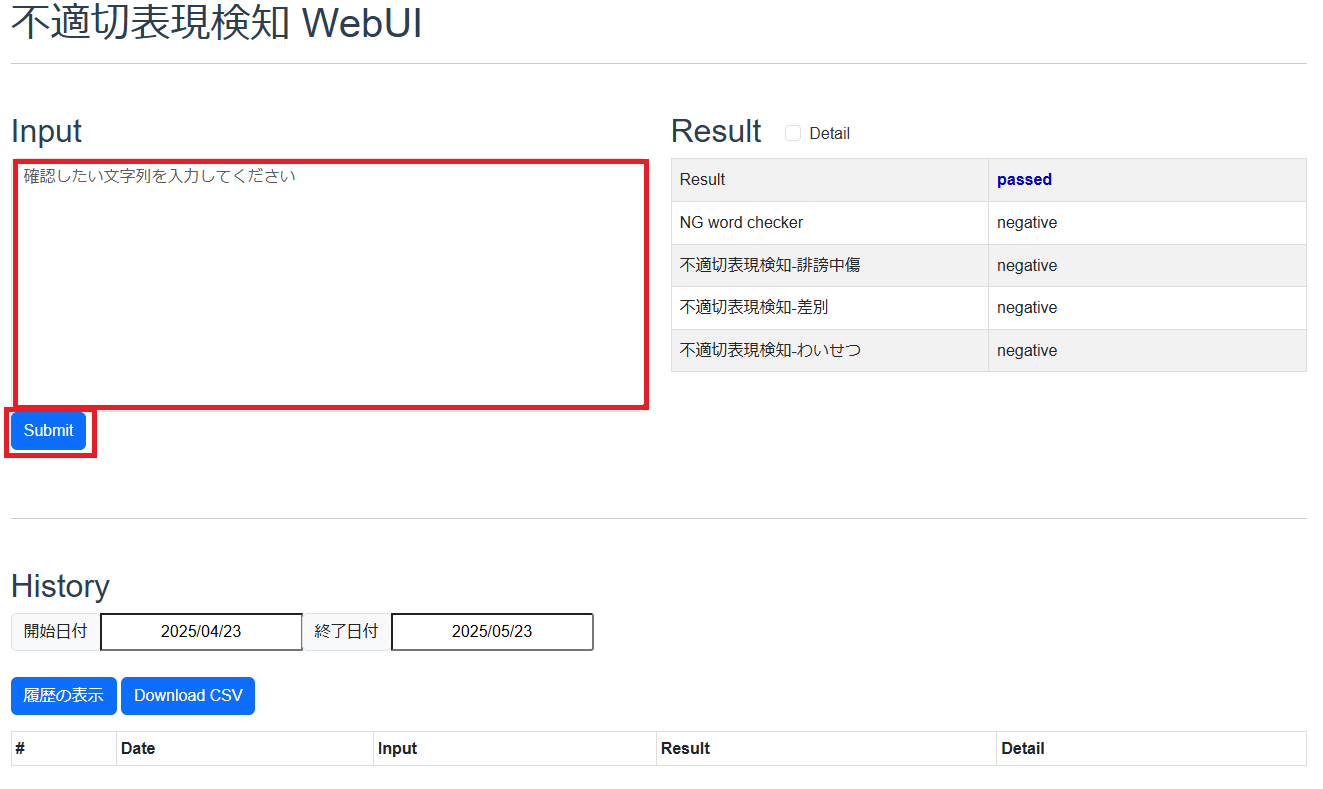Click the 不適切表現検知-差別 row label
Image resolution: width=1323 pixels, height=789 pixels.
click(x=754, y=308)
